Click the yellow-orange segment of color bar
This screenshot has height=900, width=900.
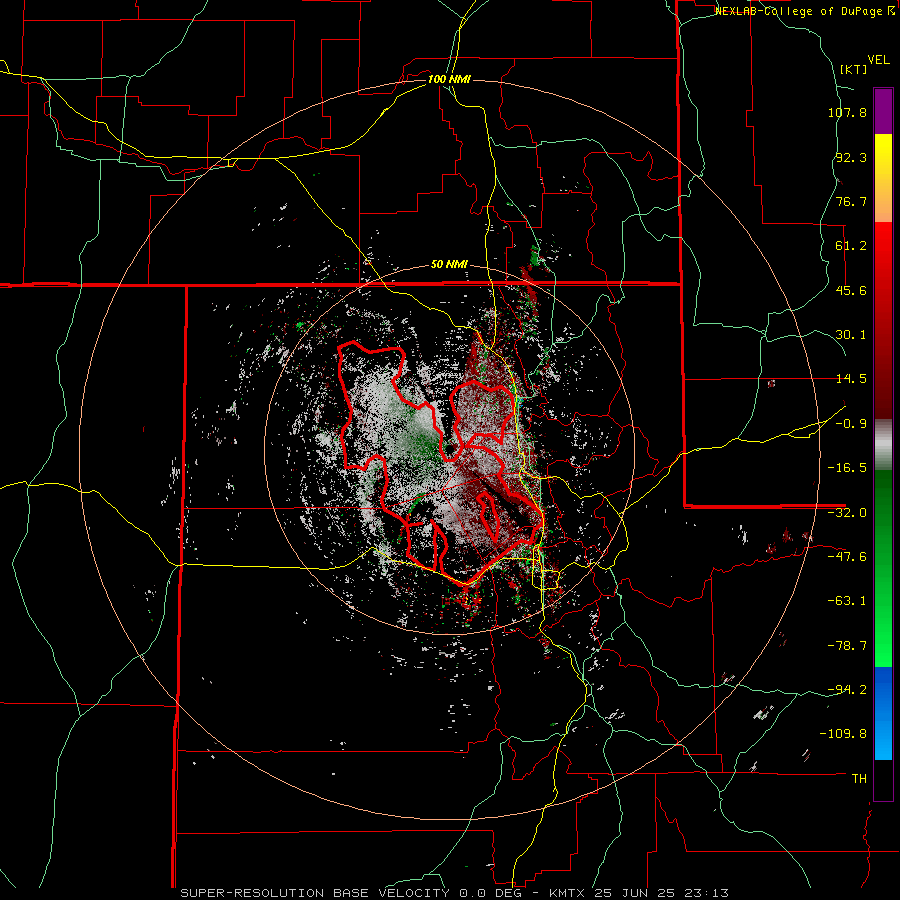click(883, 178)
